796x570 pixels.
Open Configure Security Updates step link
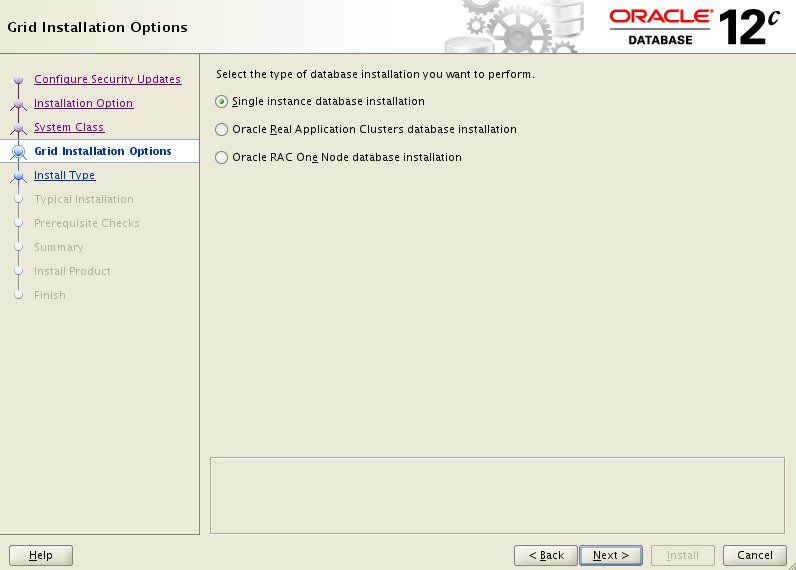pyautogui.click(x=108, y=79)
